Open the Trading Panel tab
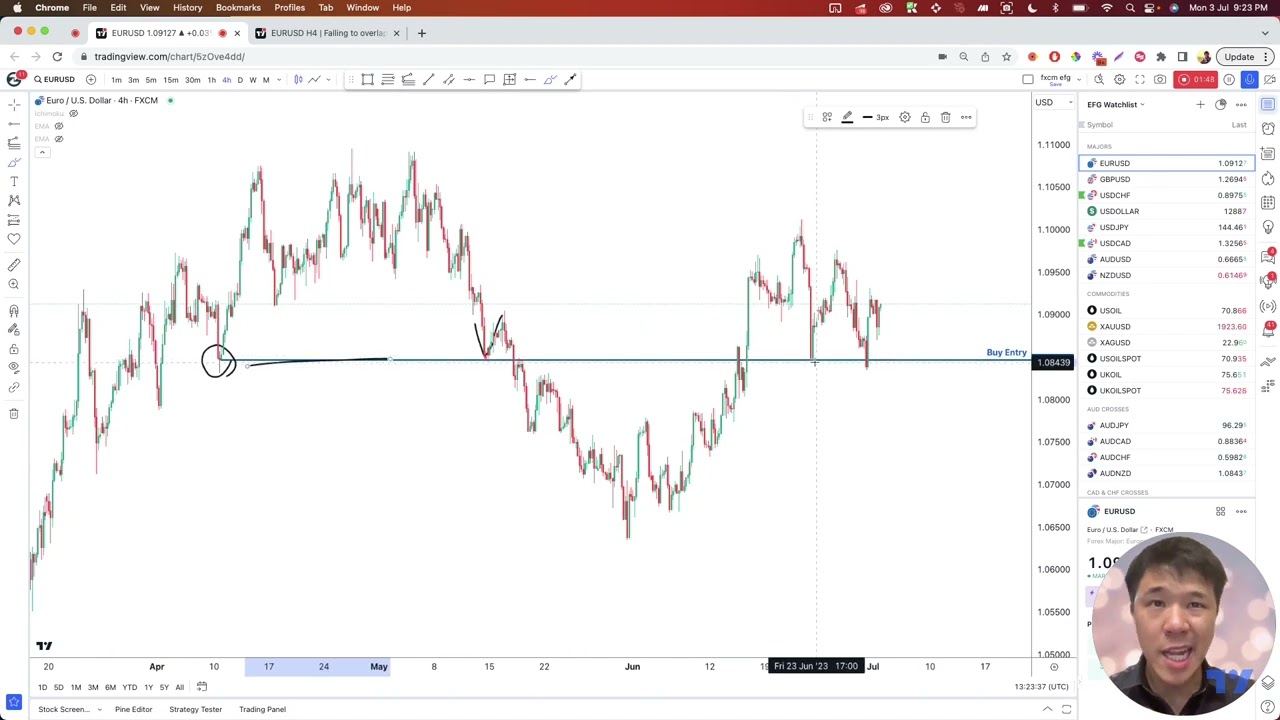1280x720 pixels. tap(262, 709)
